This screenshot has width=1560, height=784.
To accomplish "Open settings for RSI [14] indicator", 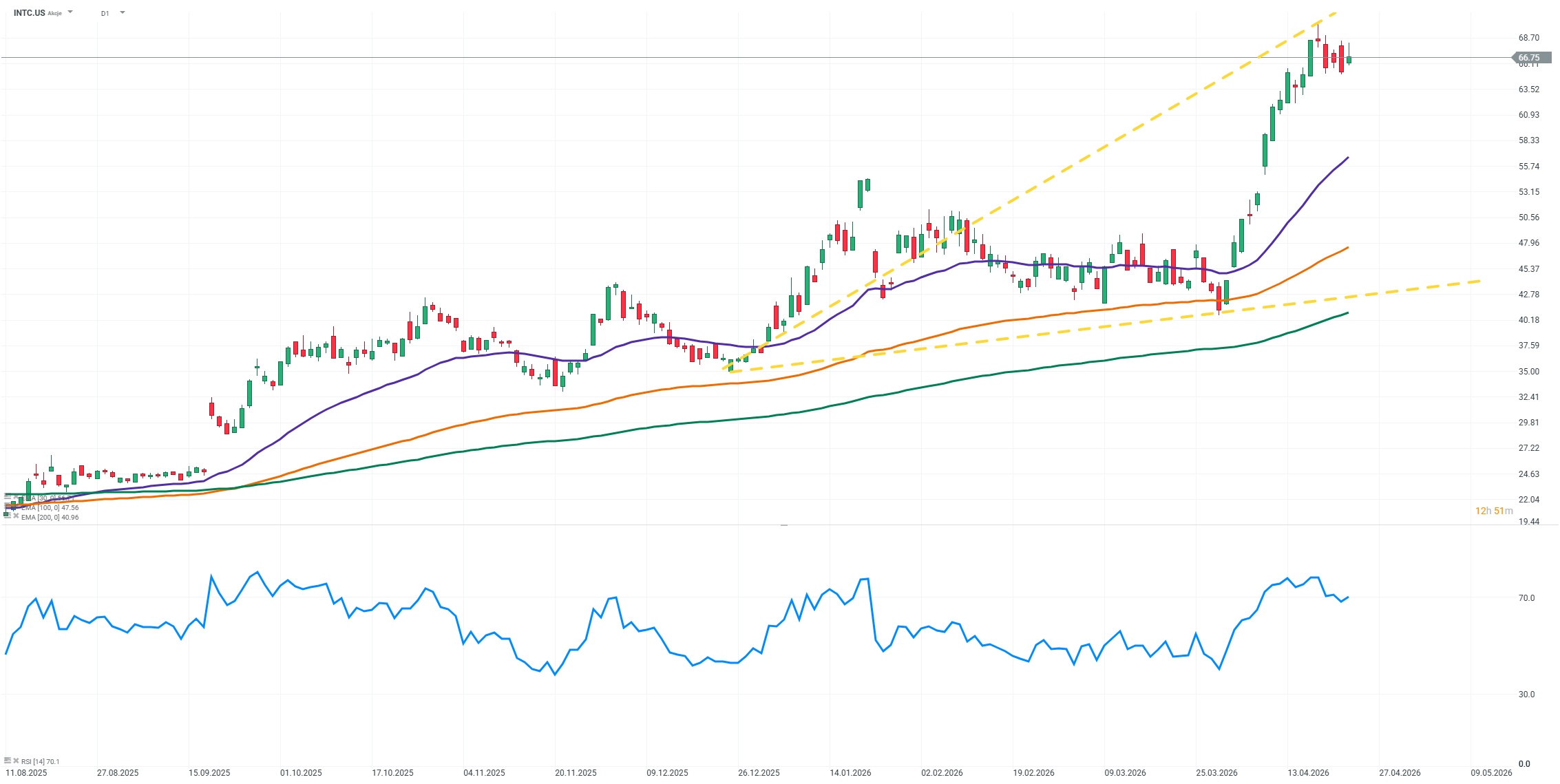I will [8, 761].
